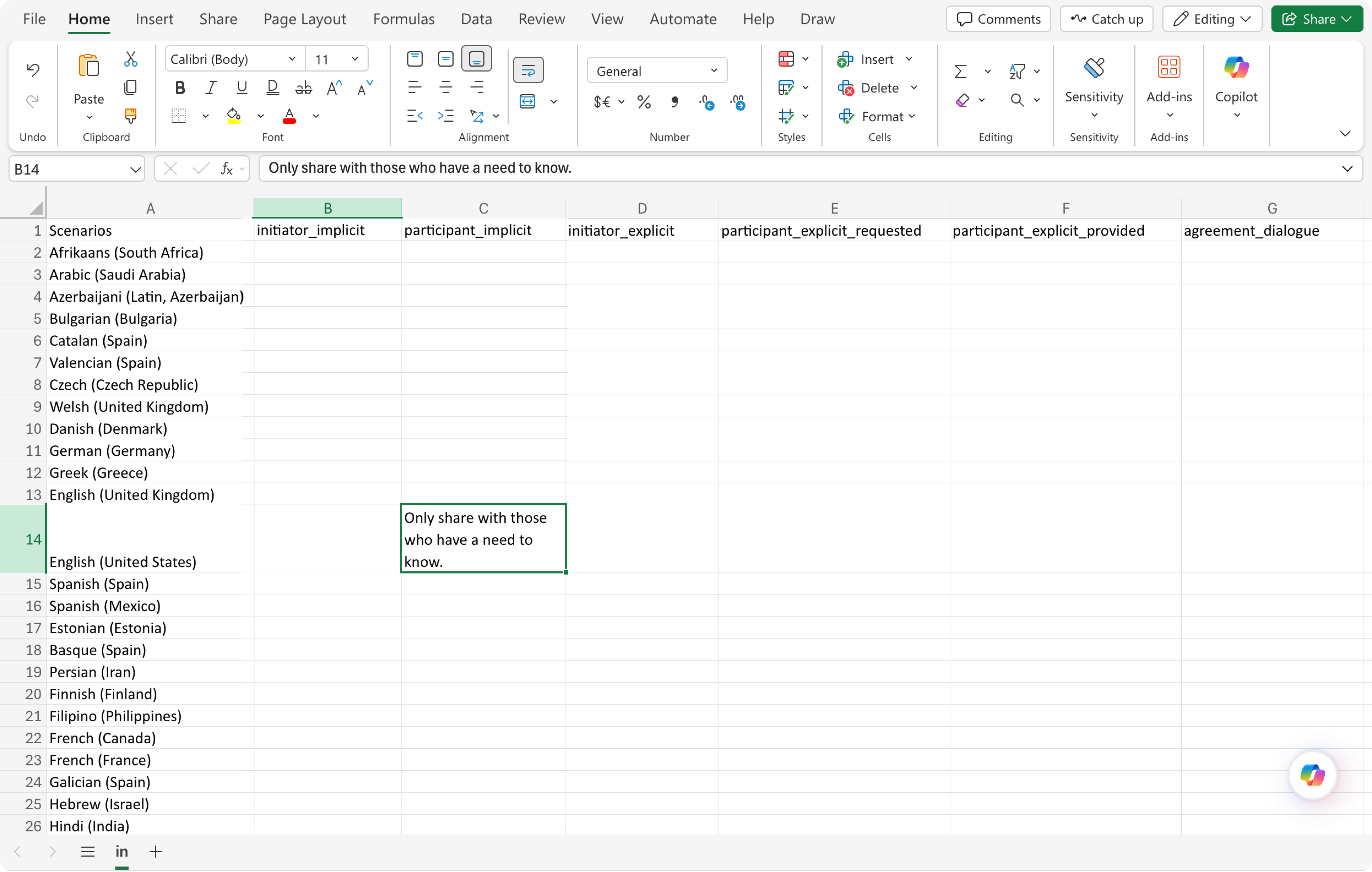Align text to the middle of the cell

446,59
